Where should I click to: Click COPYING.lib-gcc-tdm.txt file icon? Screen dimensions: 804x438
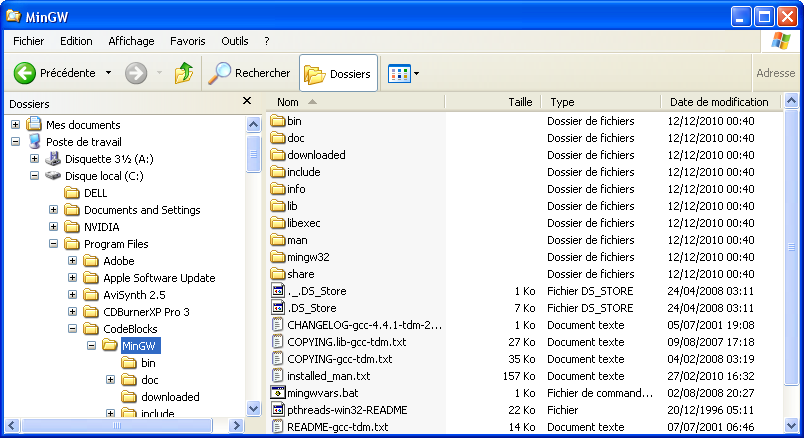[277, 341]
